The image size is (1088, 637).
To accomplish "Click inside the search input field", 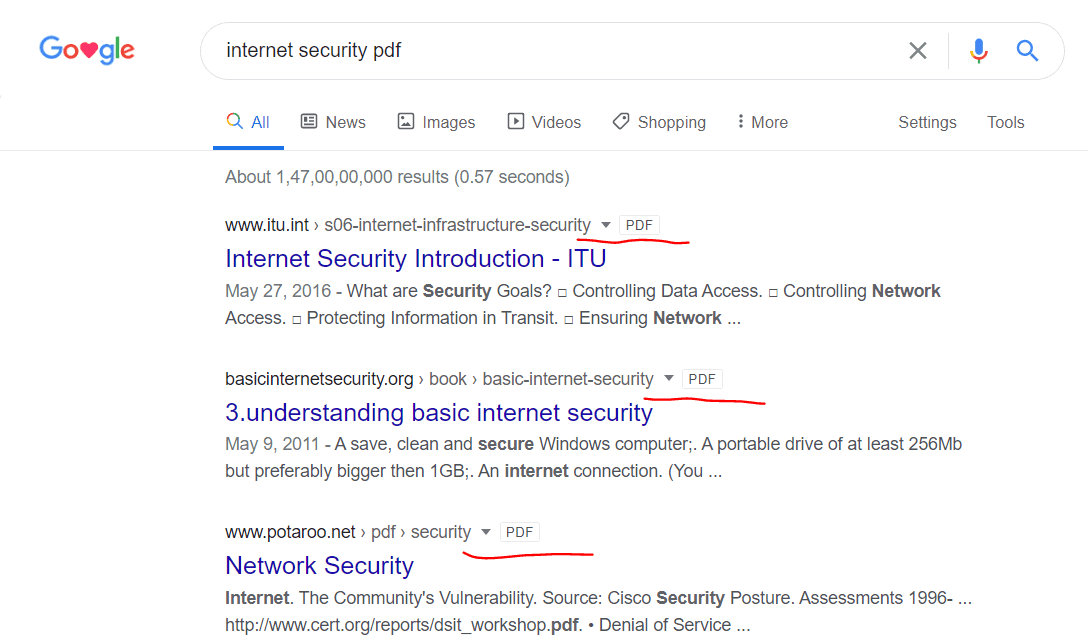I will coord(550,51).
